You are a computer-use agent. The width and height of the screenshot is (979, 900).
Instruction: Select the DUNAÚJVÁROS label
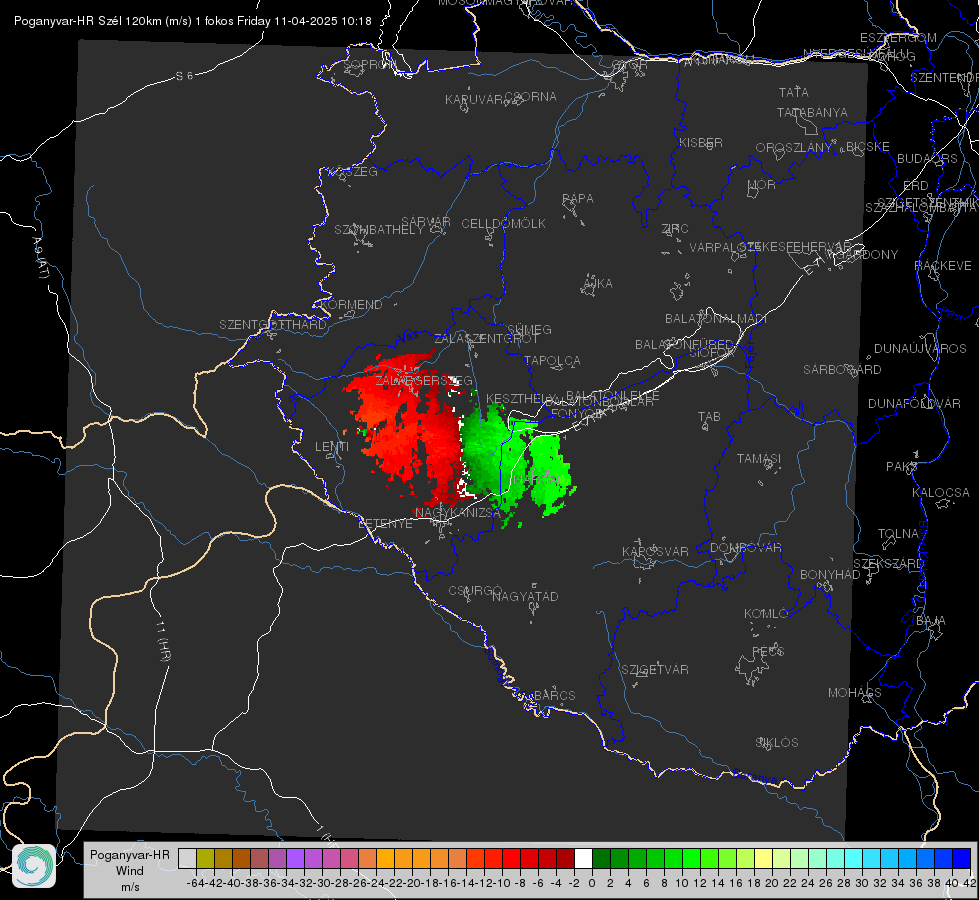click(x=920, y=349)
